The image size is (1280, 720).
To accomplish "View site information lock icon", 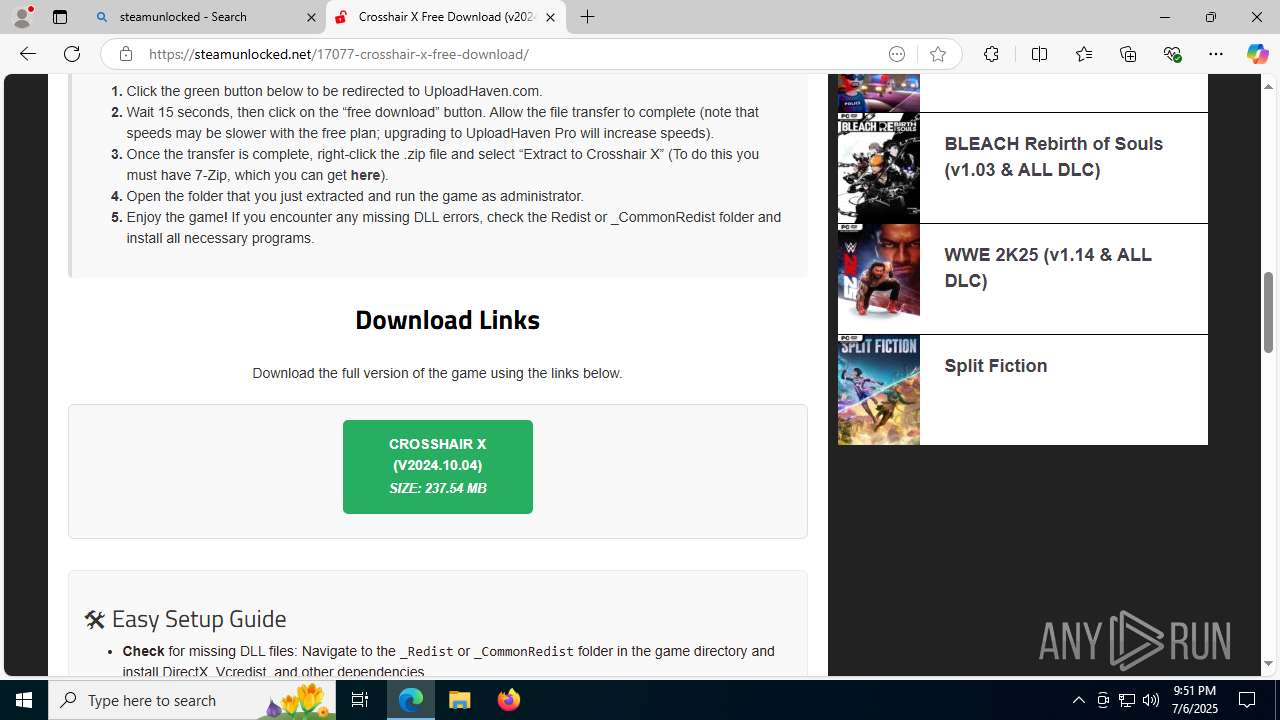I will pos(126,54).
